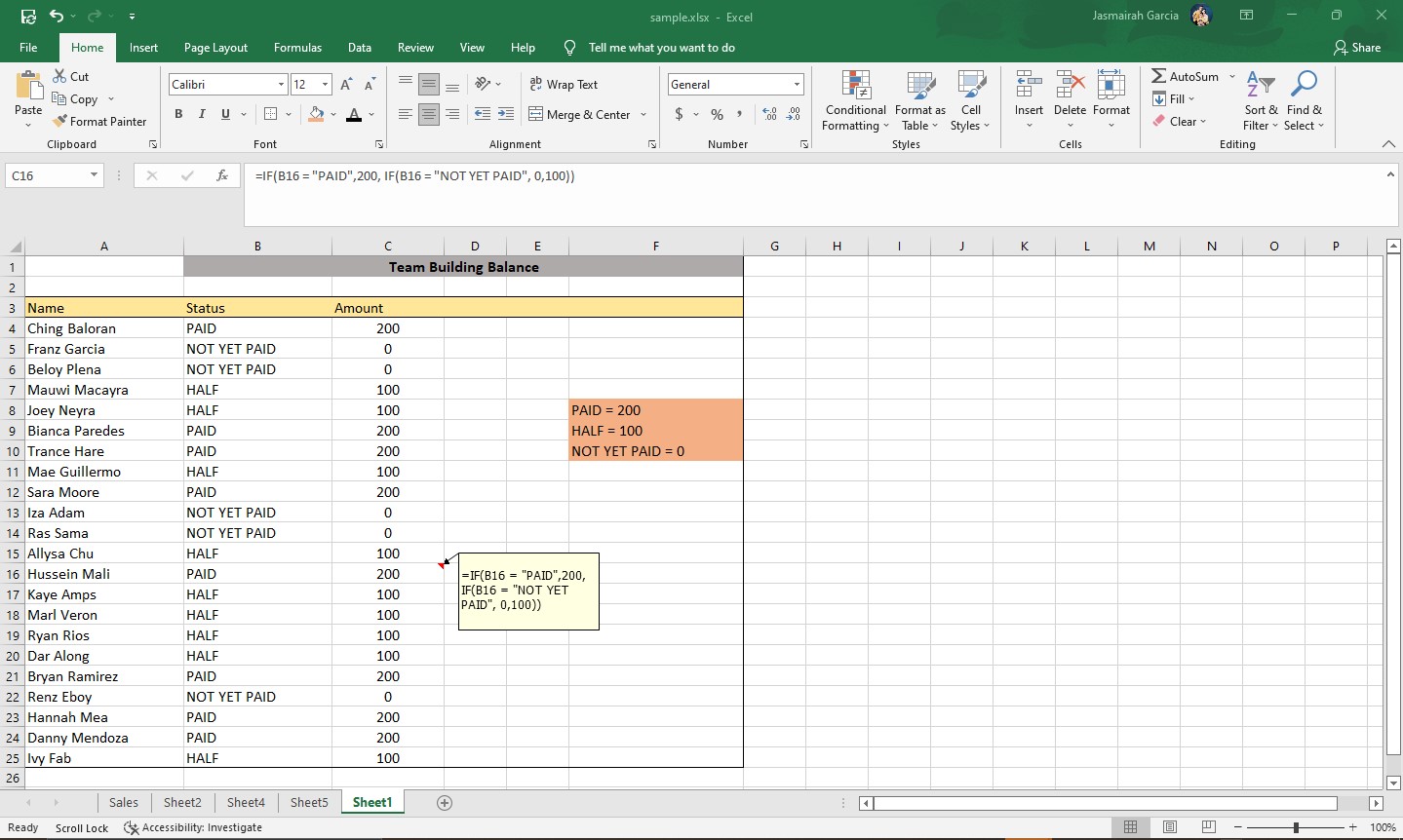Open the Sales sheet tab
This screenshot has height=840, width=1403.
coord(123,802)
